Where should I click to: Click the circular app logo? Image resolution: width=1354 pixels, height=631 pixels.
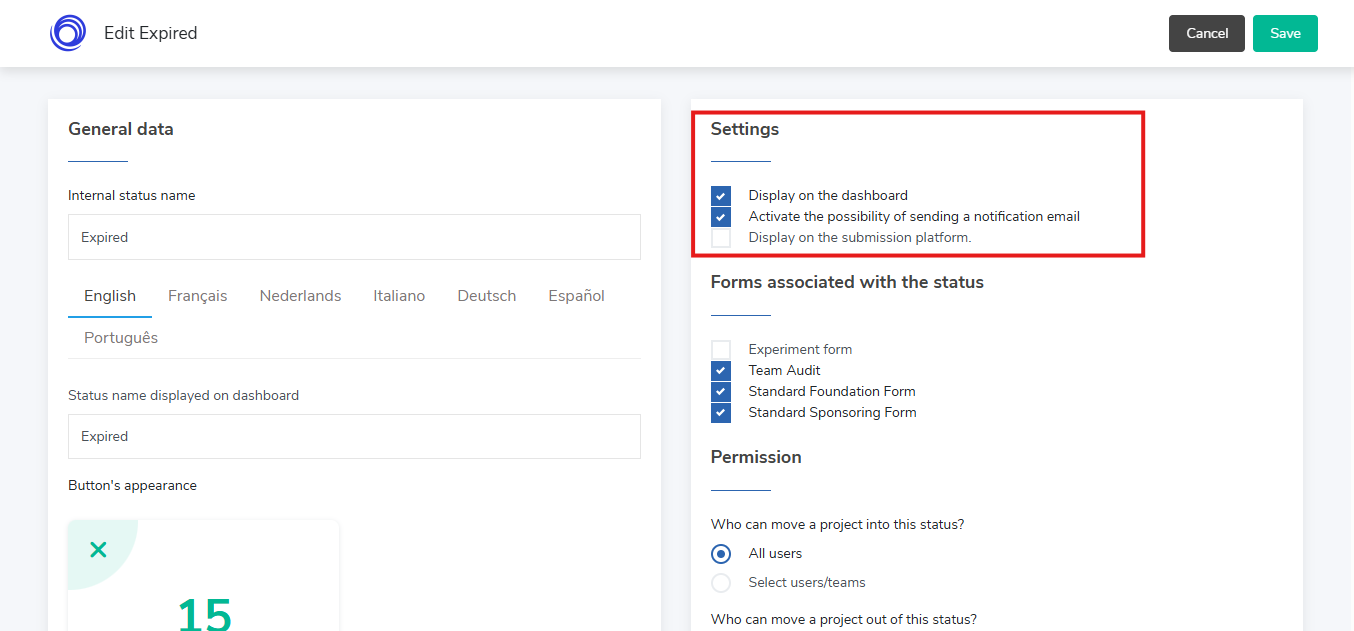pos(68,33)
